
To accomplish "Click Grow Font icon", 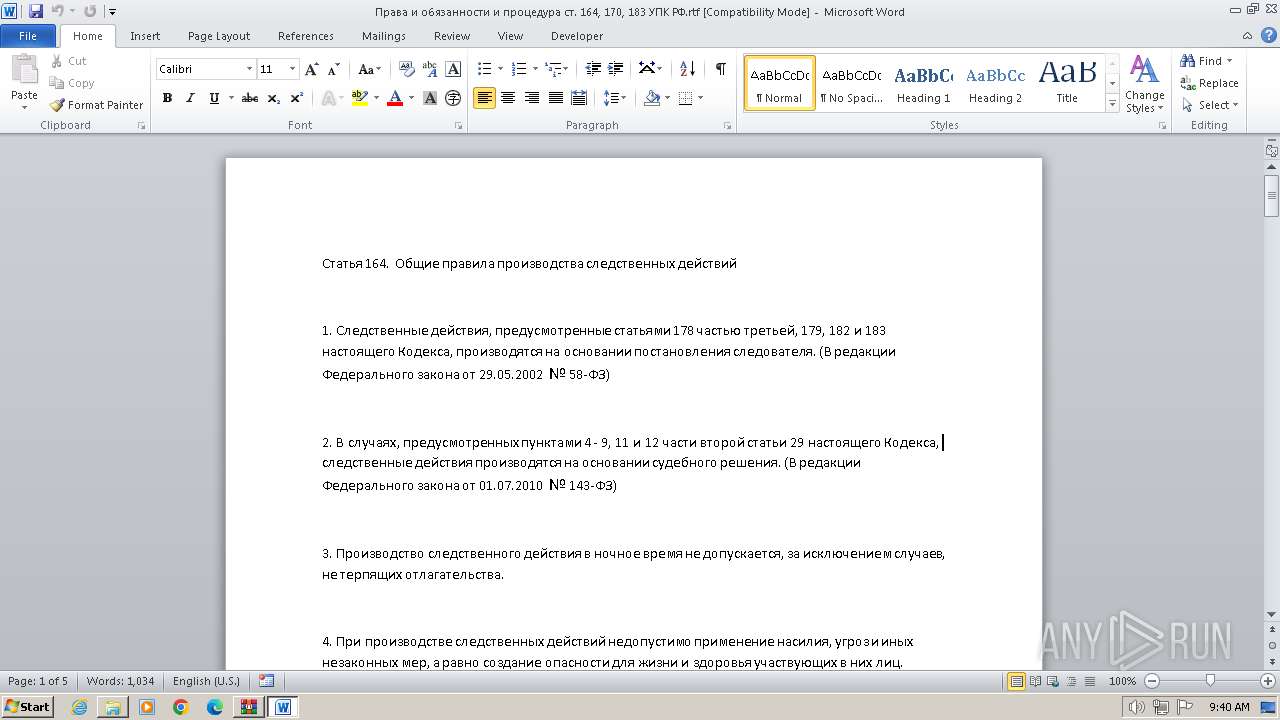I will 312,69.
